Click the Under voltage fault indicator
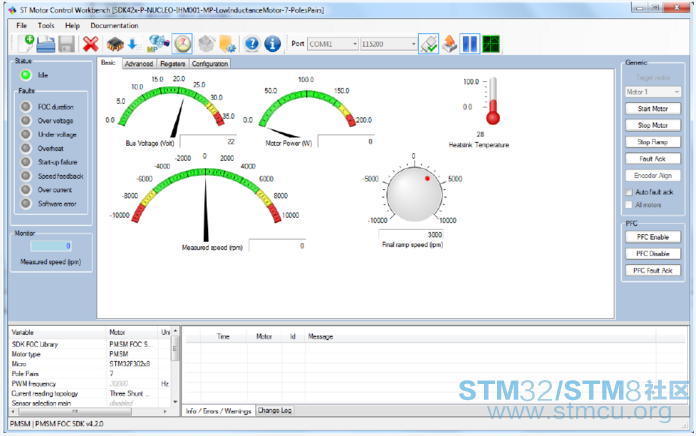Viewport: 696px width, 436px height. (x=26, y=134)
